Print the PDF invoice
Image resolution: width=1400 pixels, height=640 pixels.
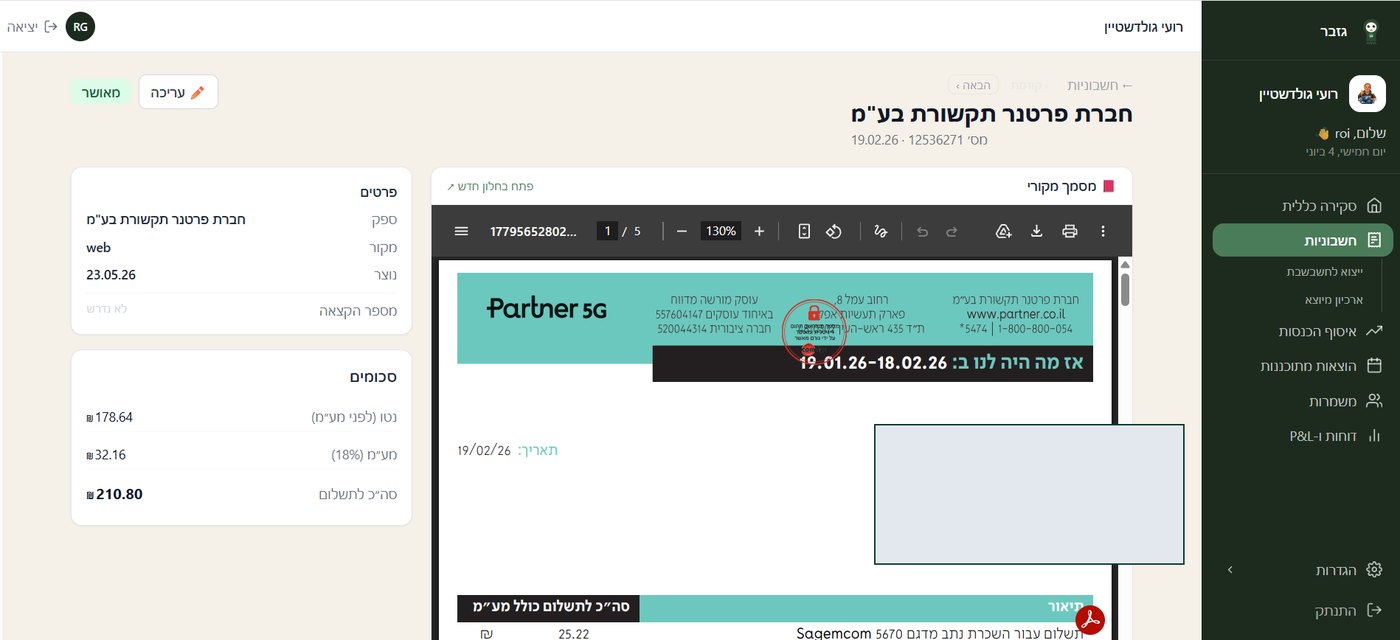(1070, 231)
